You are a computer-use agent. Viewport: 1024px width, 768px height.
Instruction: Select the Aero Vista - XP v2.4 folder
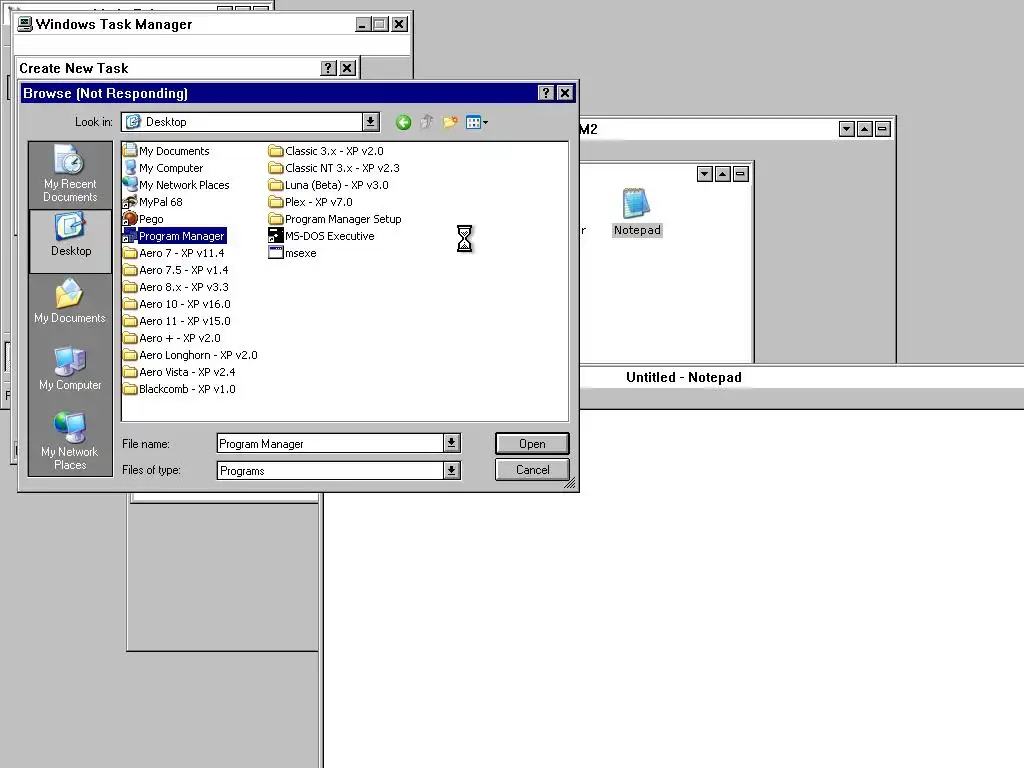pos(179,372)
